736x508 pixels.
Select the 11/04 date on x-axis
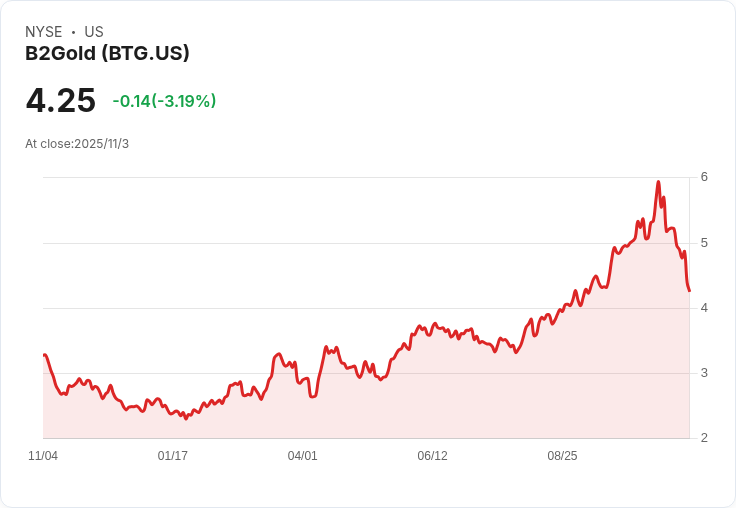[43, 456]
